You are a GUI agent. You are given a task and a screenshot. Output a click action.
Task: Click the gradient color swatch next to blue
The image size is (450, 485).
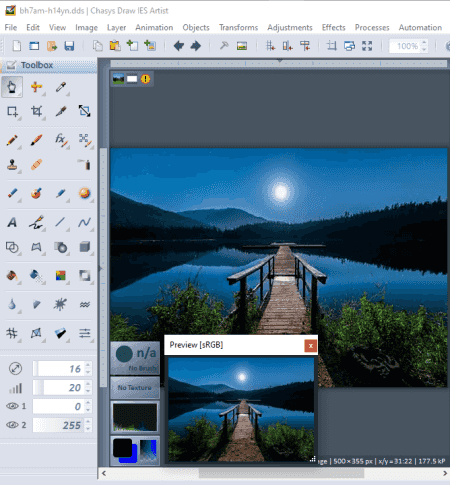coord(148,450)
